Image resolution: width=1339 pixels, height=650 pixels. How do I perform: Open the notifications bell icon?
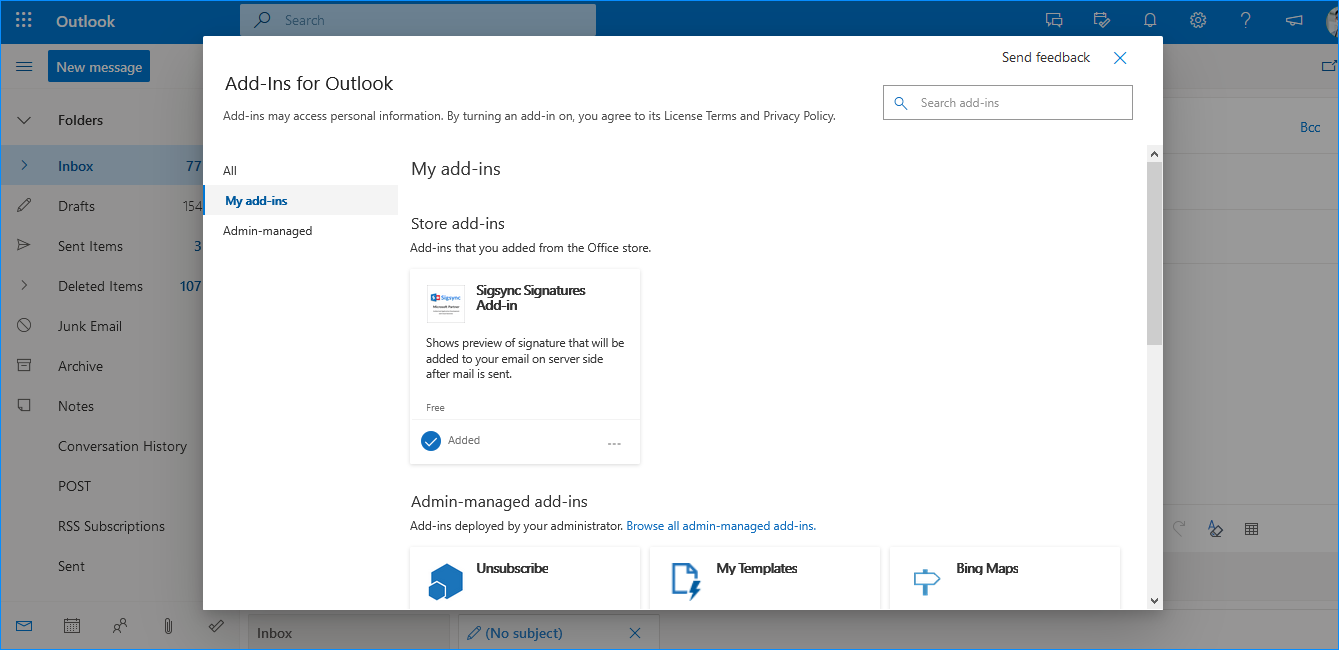pyautogui.click(x=1150, y=20)
